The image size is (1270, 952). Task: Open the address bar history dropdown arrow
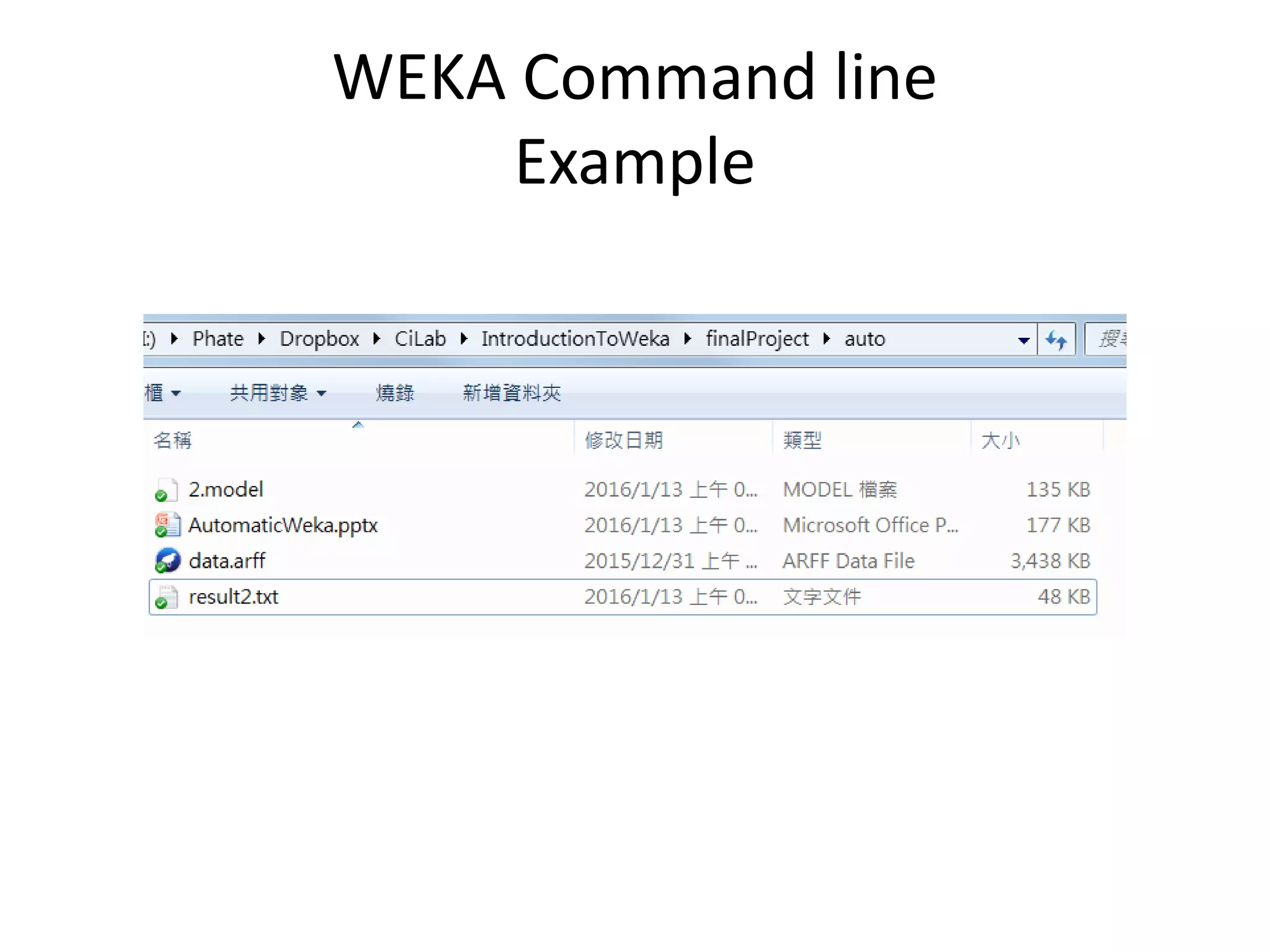tap(1024, 340)
